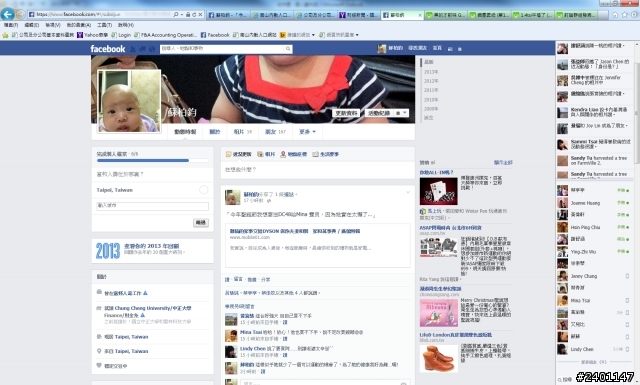Click the Yahoo bookmark in favorites bar
This screenshot has height=385, width=640.
(93, 35)
